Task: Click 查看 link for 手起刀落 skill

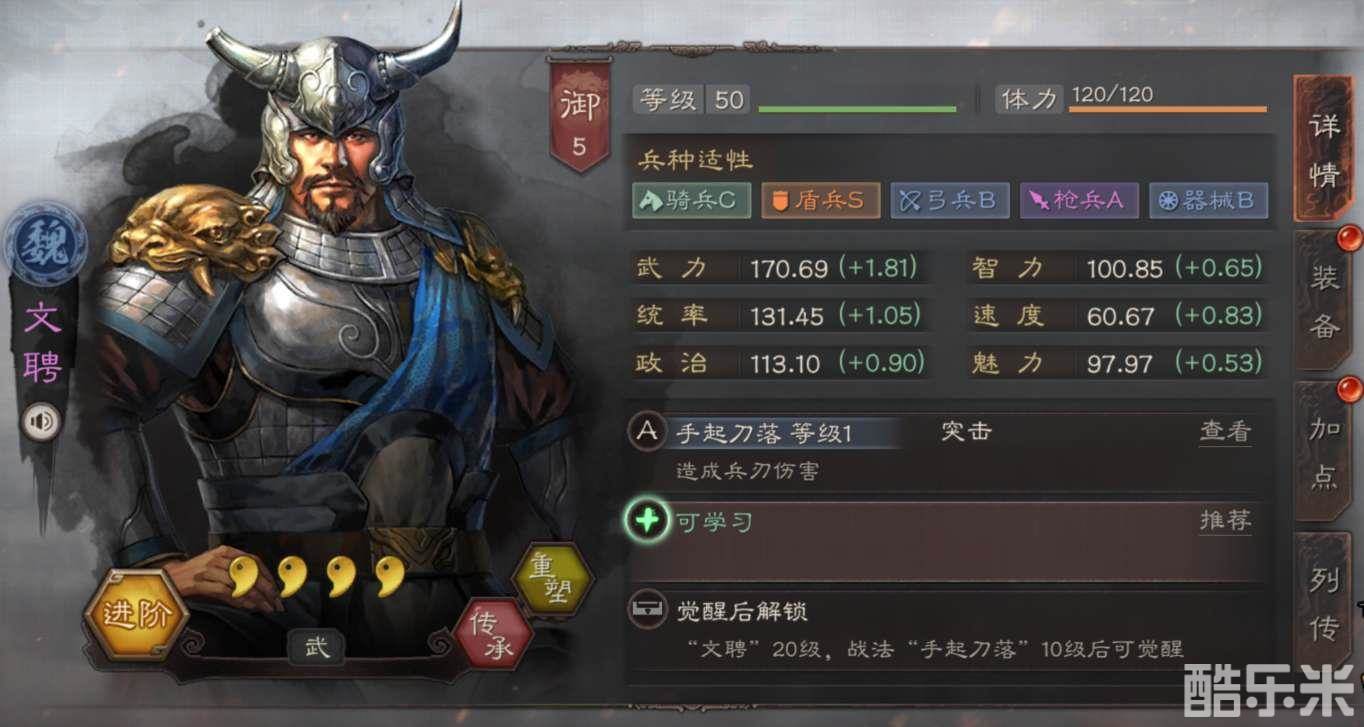Action: [x=1225, y=432]
